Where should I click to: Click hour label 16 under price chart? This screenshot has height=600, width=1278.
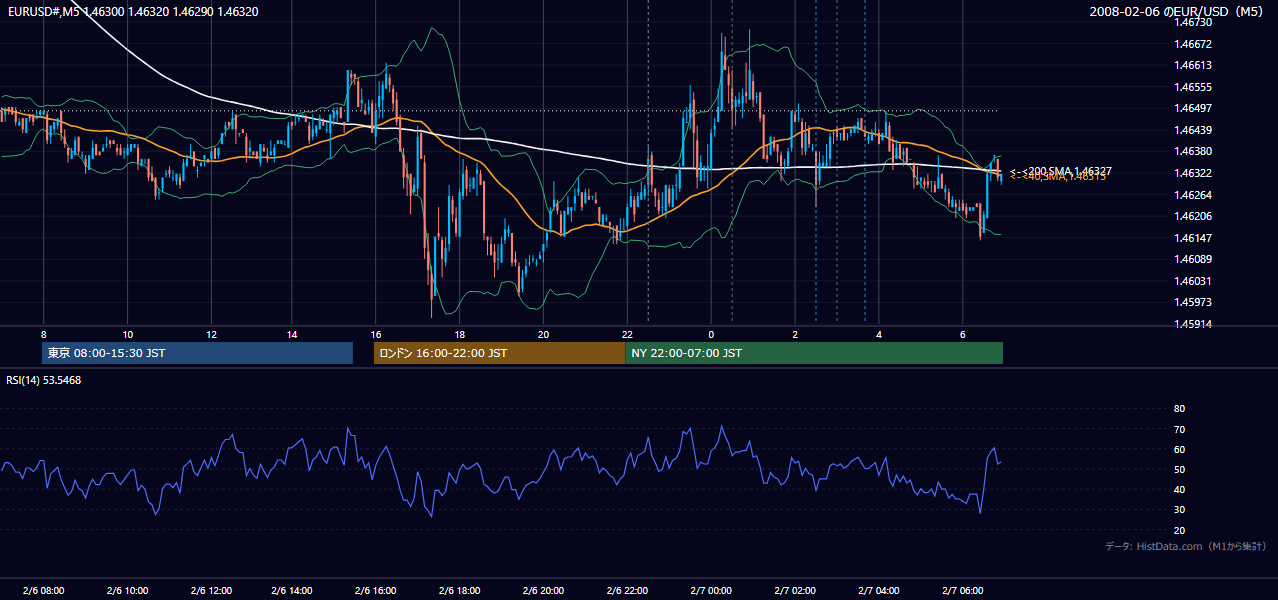pyautogui.click(x=376, y=334)
